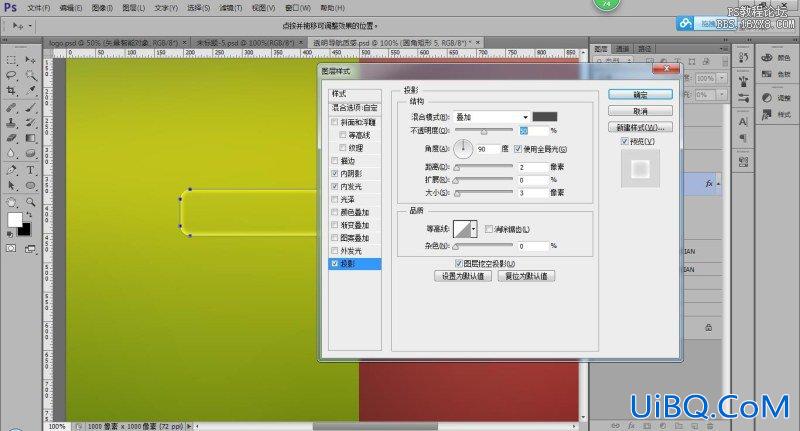Screen dimensions: 800x431
Task: Click 新建样式 (New Style) button
Action: [x=640, y=128]
